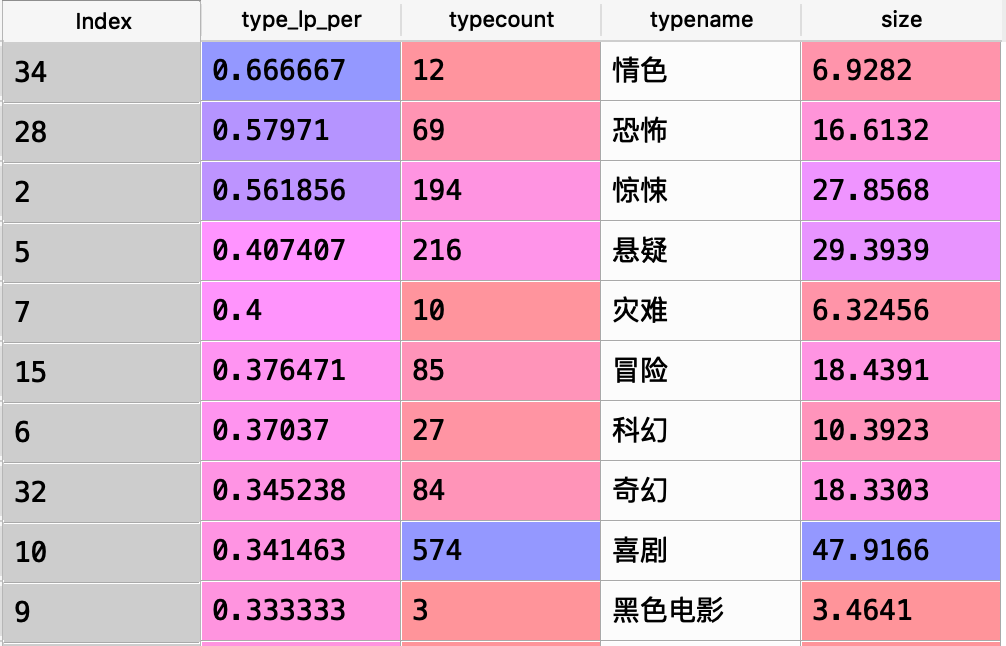Click the cell value 0.345238
Screen dimensions: 1006x646
pos(301,491)
